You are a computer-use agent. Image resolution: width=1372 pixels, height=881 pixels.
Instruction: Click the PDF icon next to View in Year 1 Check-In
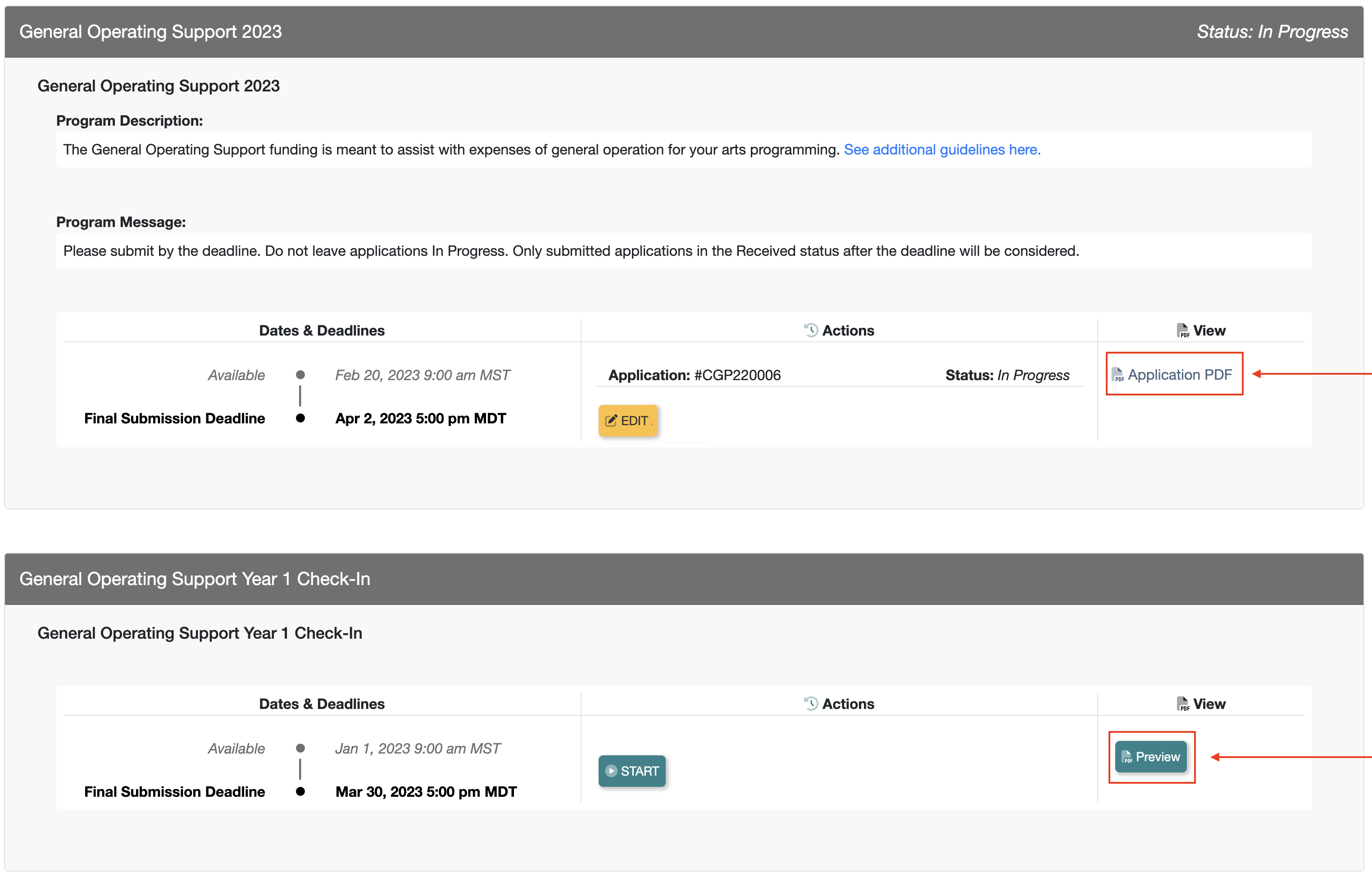click(1183, 704)
